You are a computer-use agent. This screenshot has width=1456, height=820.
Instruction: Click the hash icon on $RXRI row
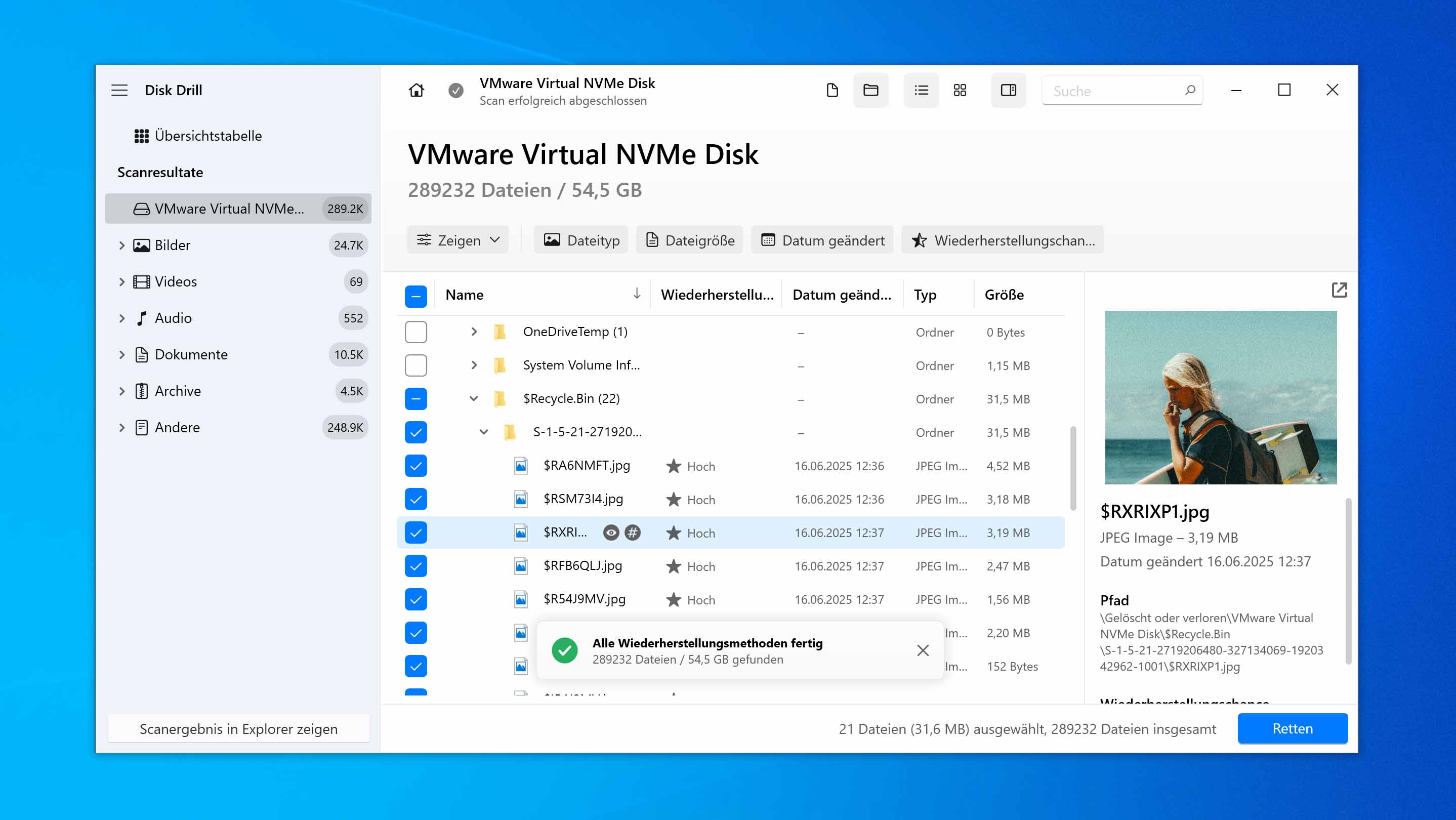[633, 532]
